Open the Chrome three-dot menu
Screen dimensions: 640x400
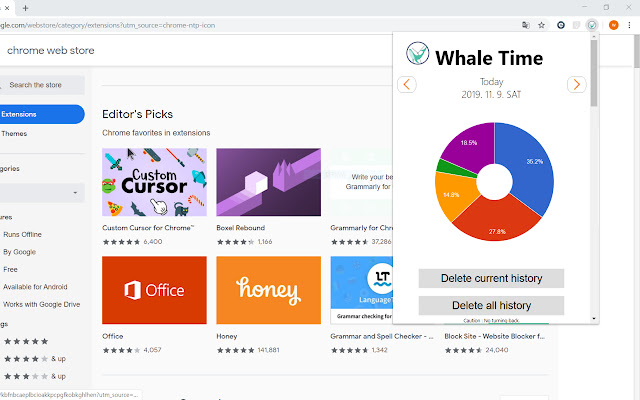pos(629,25)
